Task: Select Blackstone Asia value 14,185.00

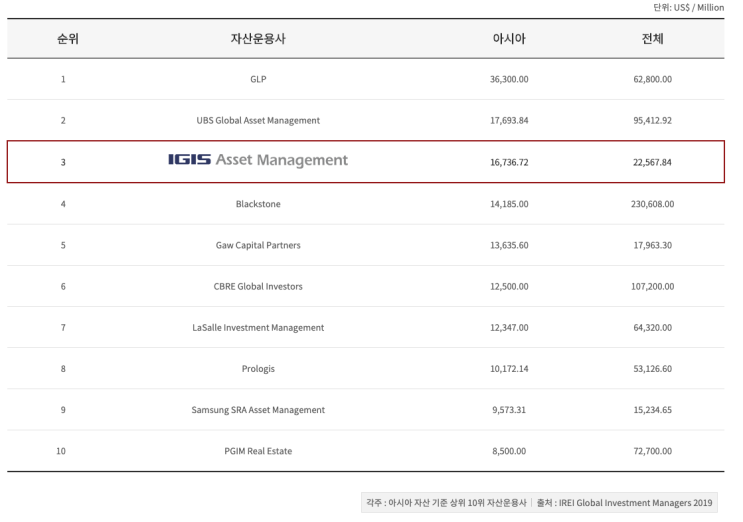Action: (x=509, y=204)
